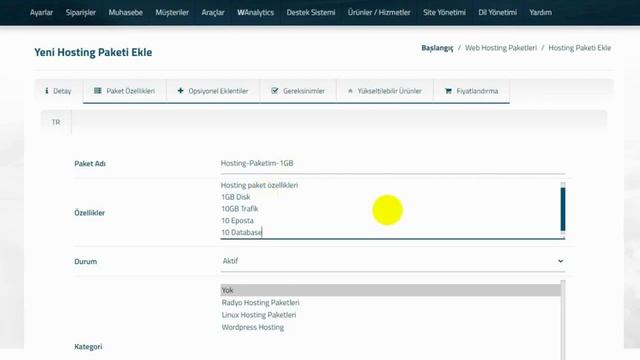Screen dimensions: 640x360
Task: Select Radyo Hosting Paketleri category
Action: point(260,302)
